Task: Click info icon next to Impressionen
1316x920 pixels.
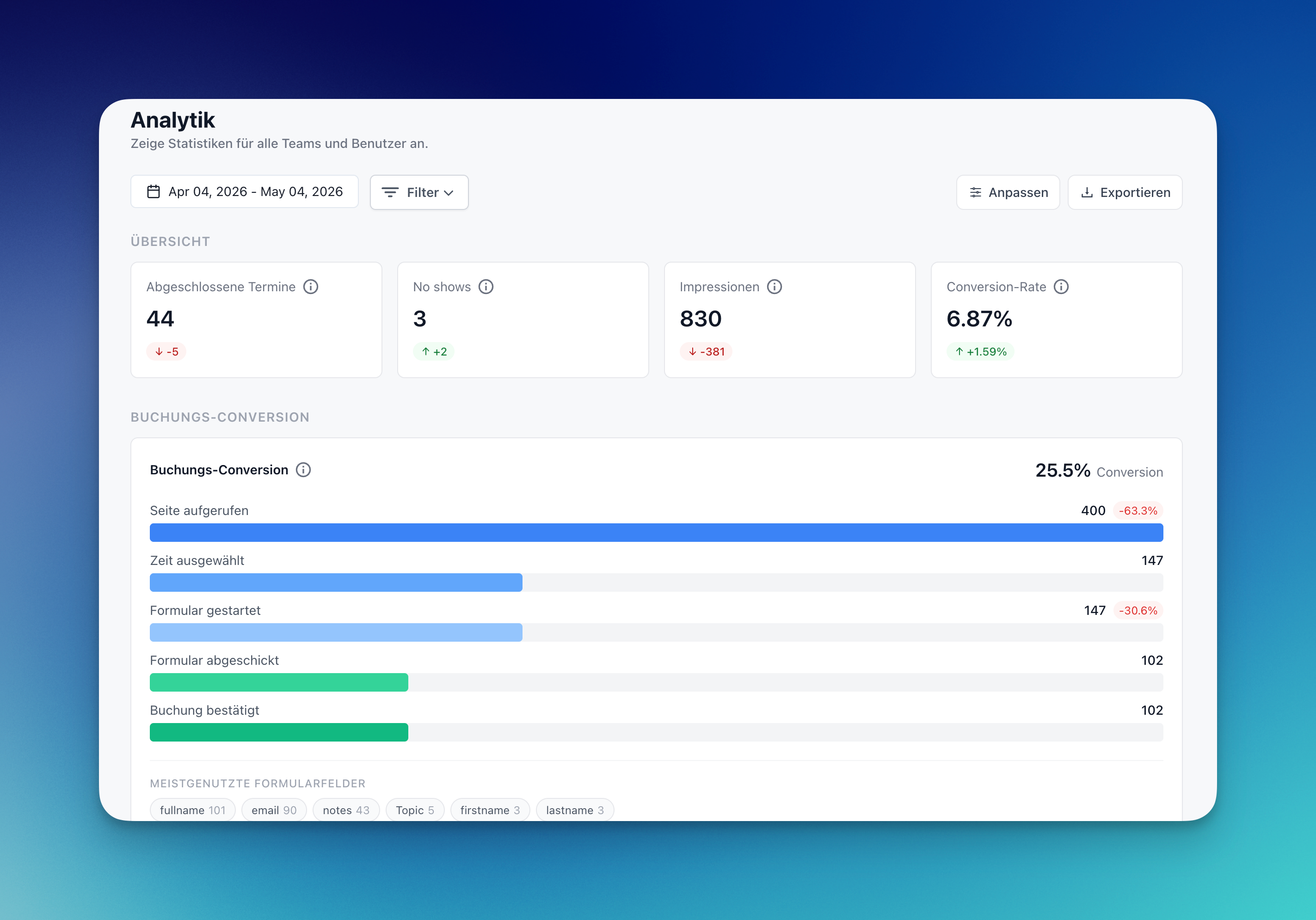Action: pyautogui.click(x=775, y=287)
